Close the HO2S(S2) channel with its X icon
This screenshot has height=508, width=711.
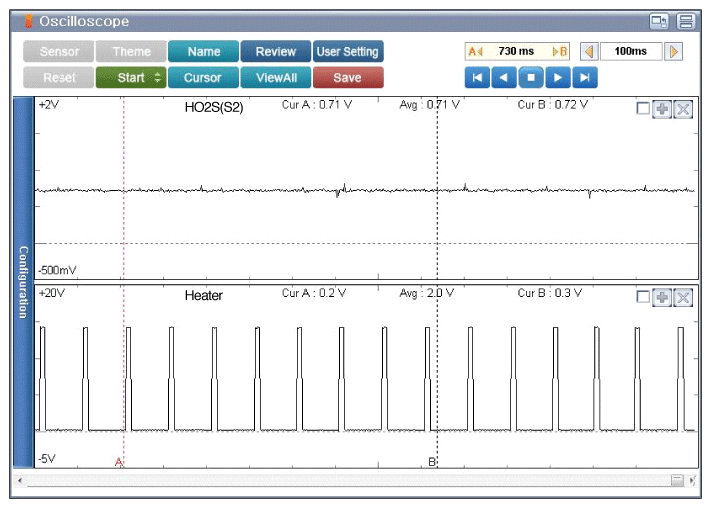tap(684, 109)
